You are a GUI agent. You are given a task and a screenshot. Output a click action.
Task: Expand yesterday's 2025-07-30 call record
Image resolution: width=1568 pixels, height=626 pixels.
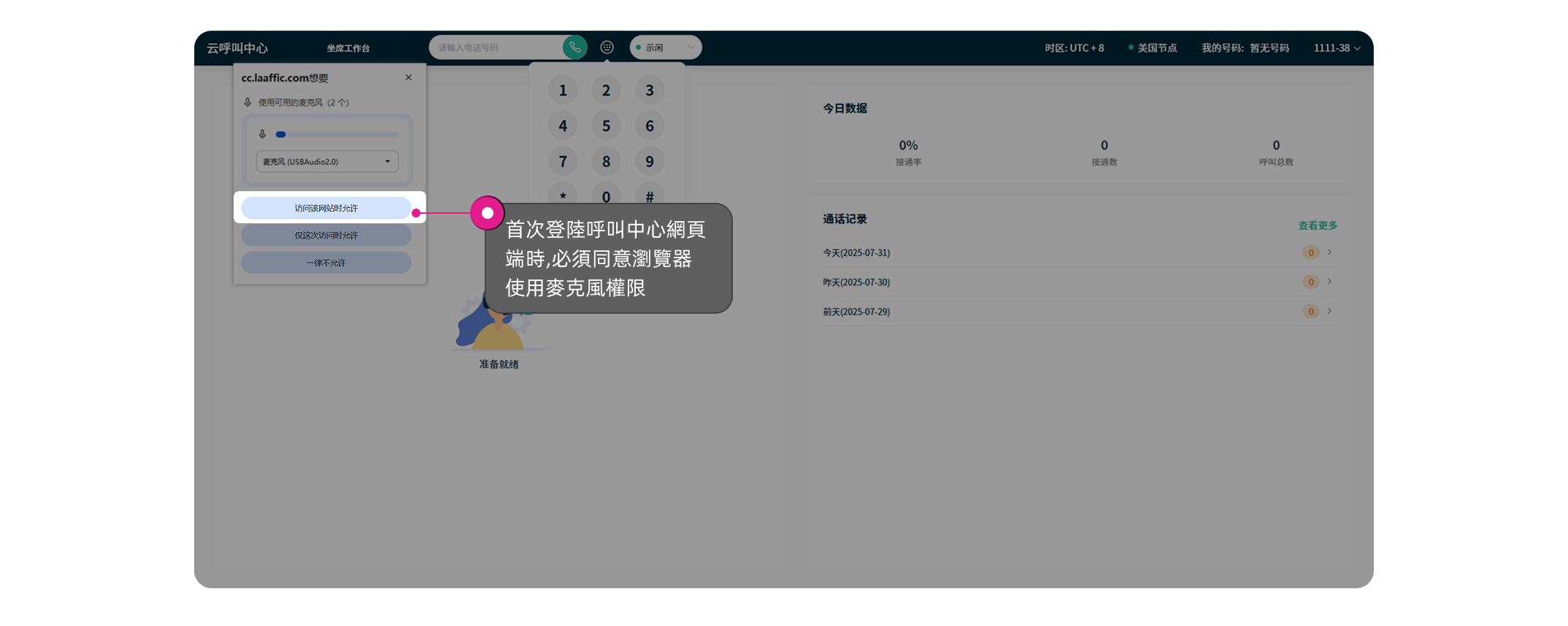click(x=1329, y=282)
